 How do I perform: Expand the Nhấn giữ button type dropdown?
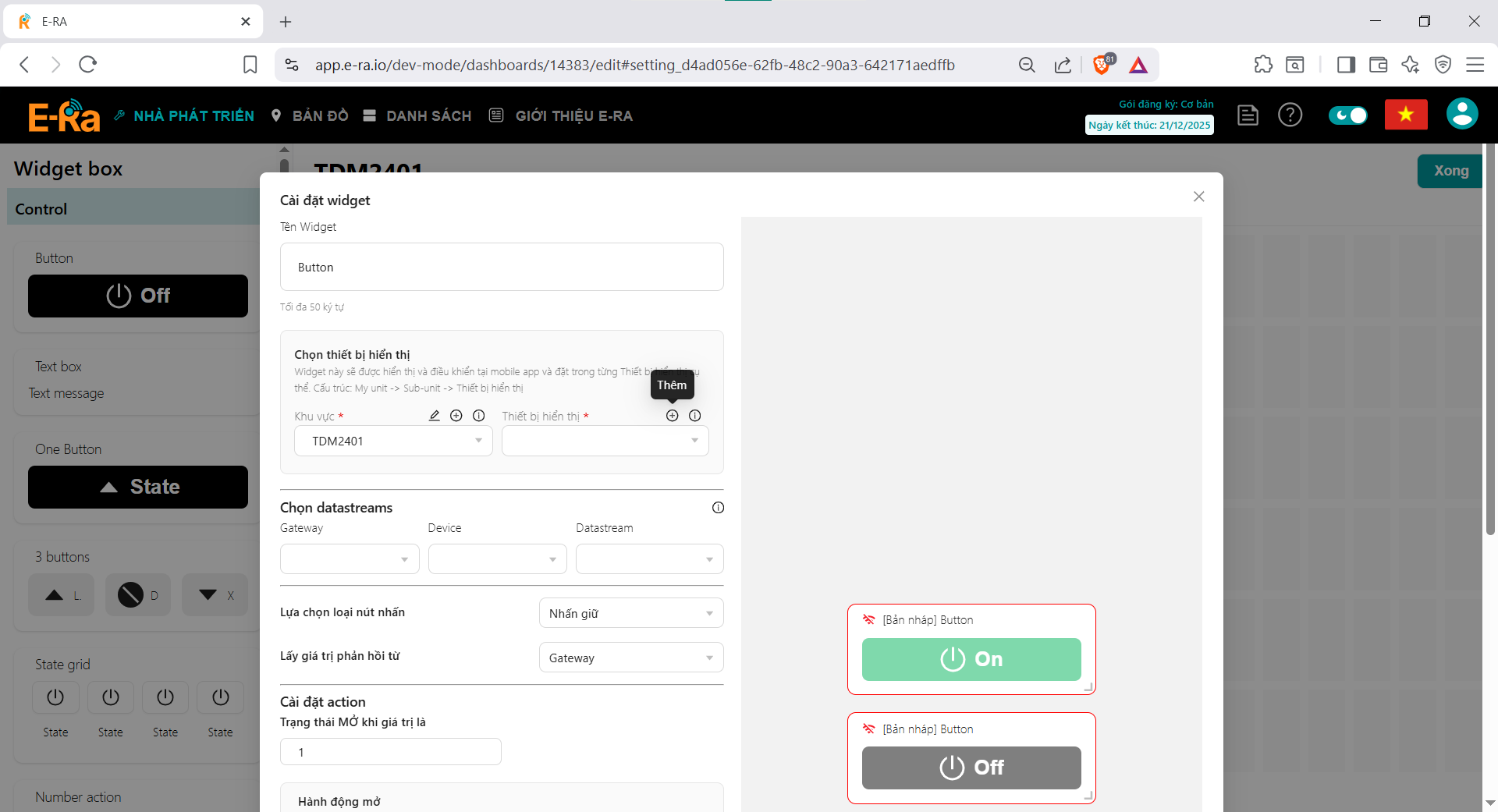630,613
